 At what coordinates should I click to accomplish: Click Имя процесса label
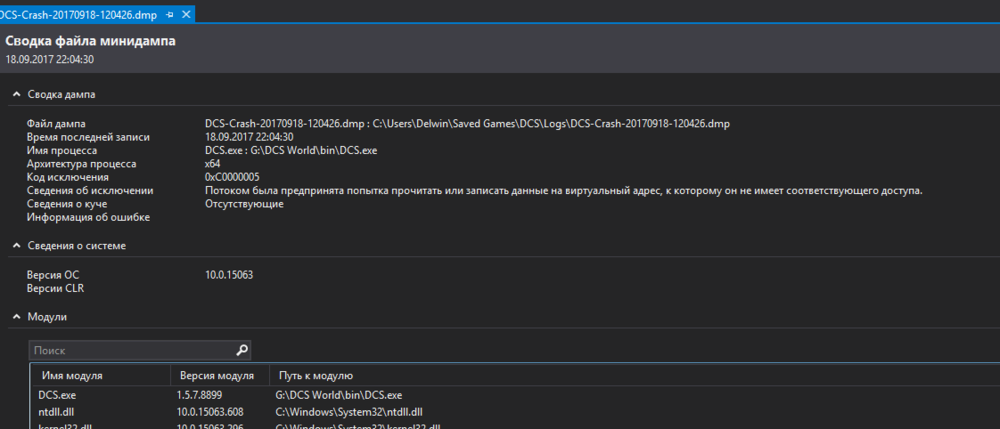(x=62, y=150)
